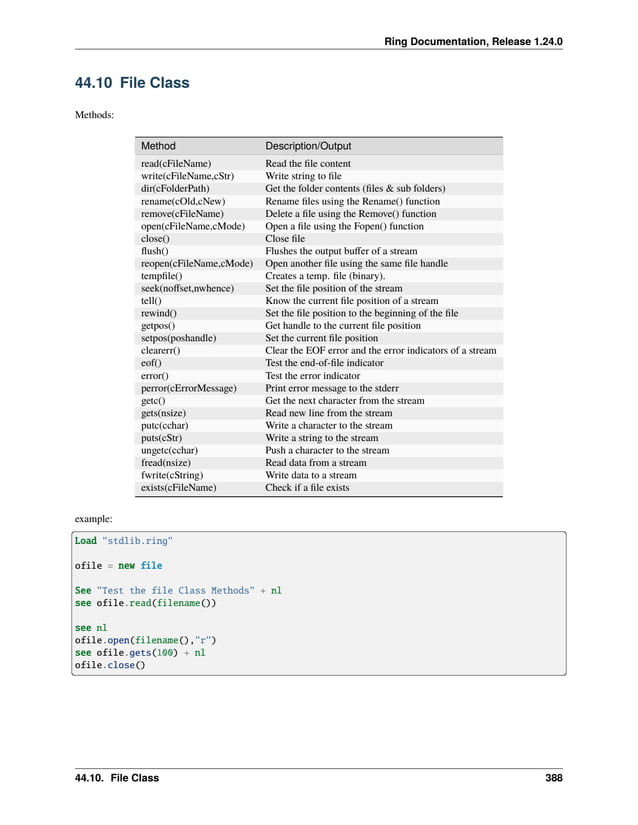
Task: Click 'Flushes the output buffer of a stream'
Action: coord(341,251)
